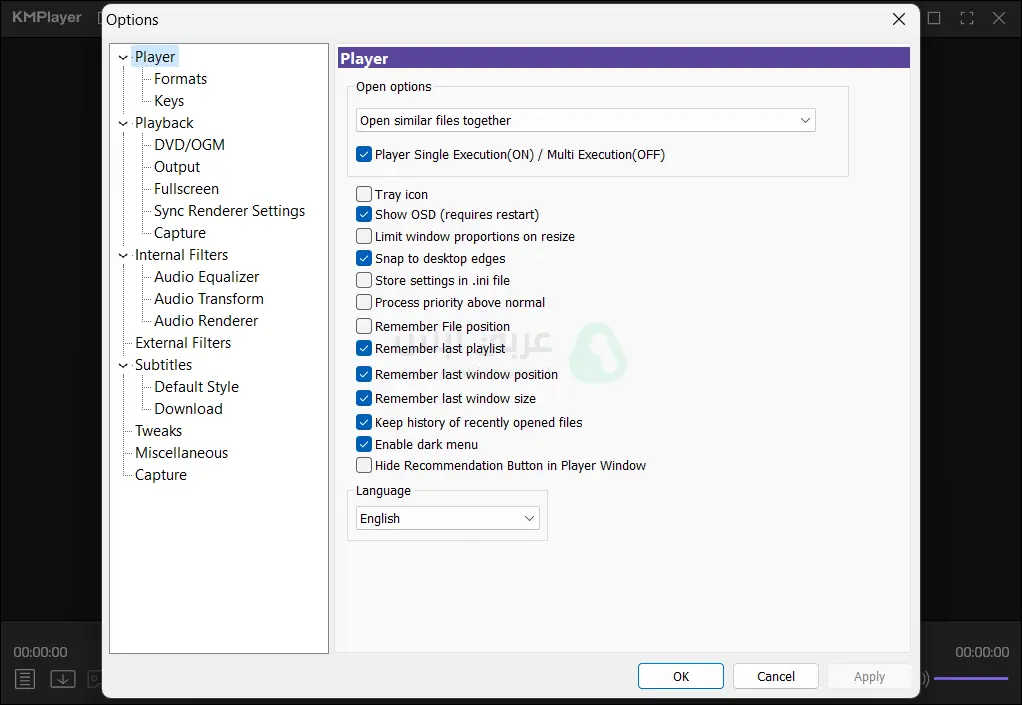The image size is (1022, 705).
Task: Collapse the Playback tree node
Action: coord(123,124)
